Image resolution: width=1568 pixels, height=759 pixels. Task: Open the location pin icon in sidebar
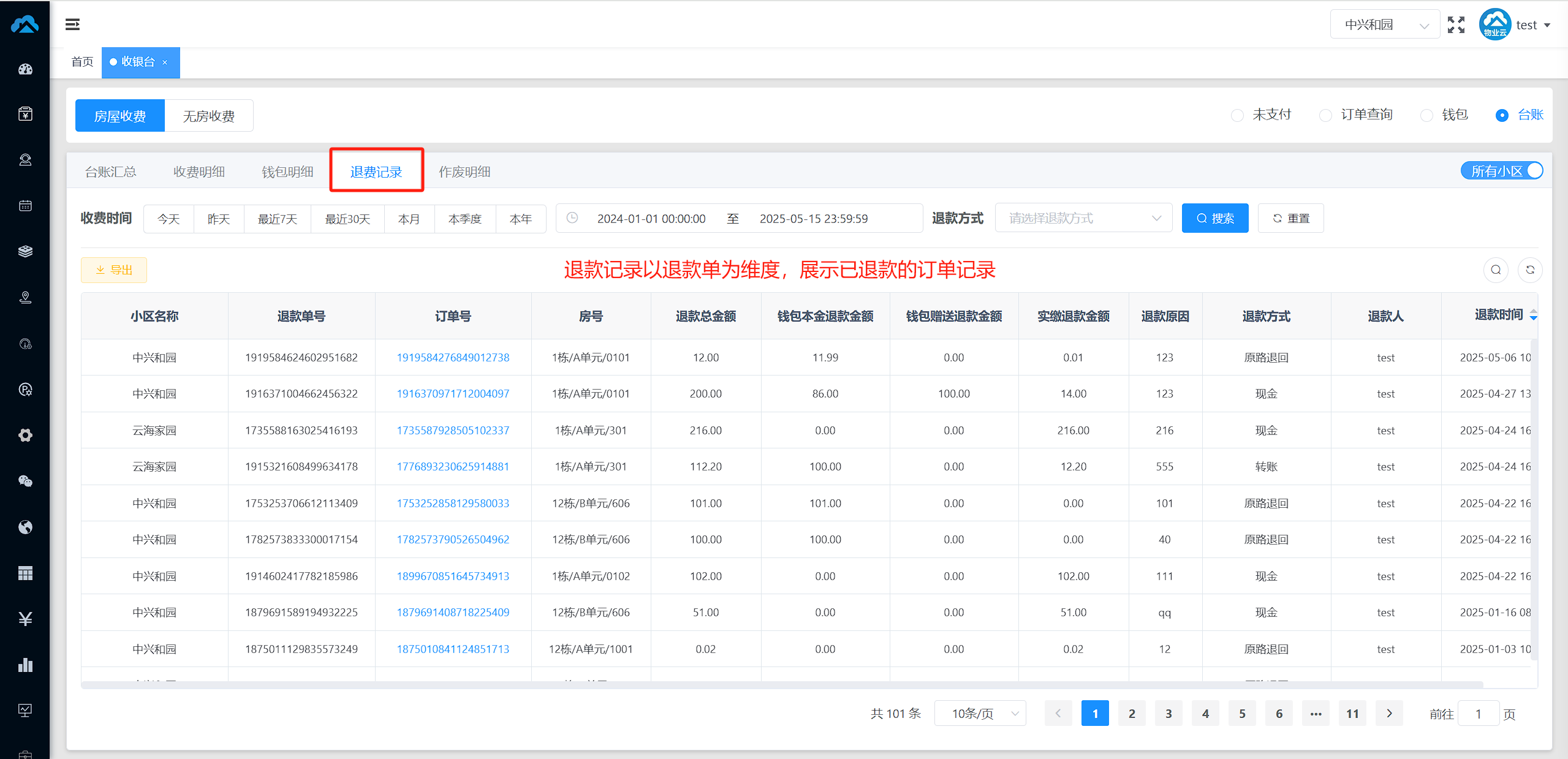click(x=25, y=298)
